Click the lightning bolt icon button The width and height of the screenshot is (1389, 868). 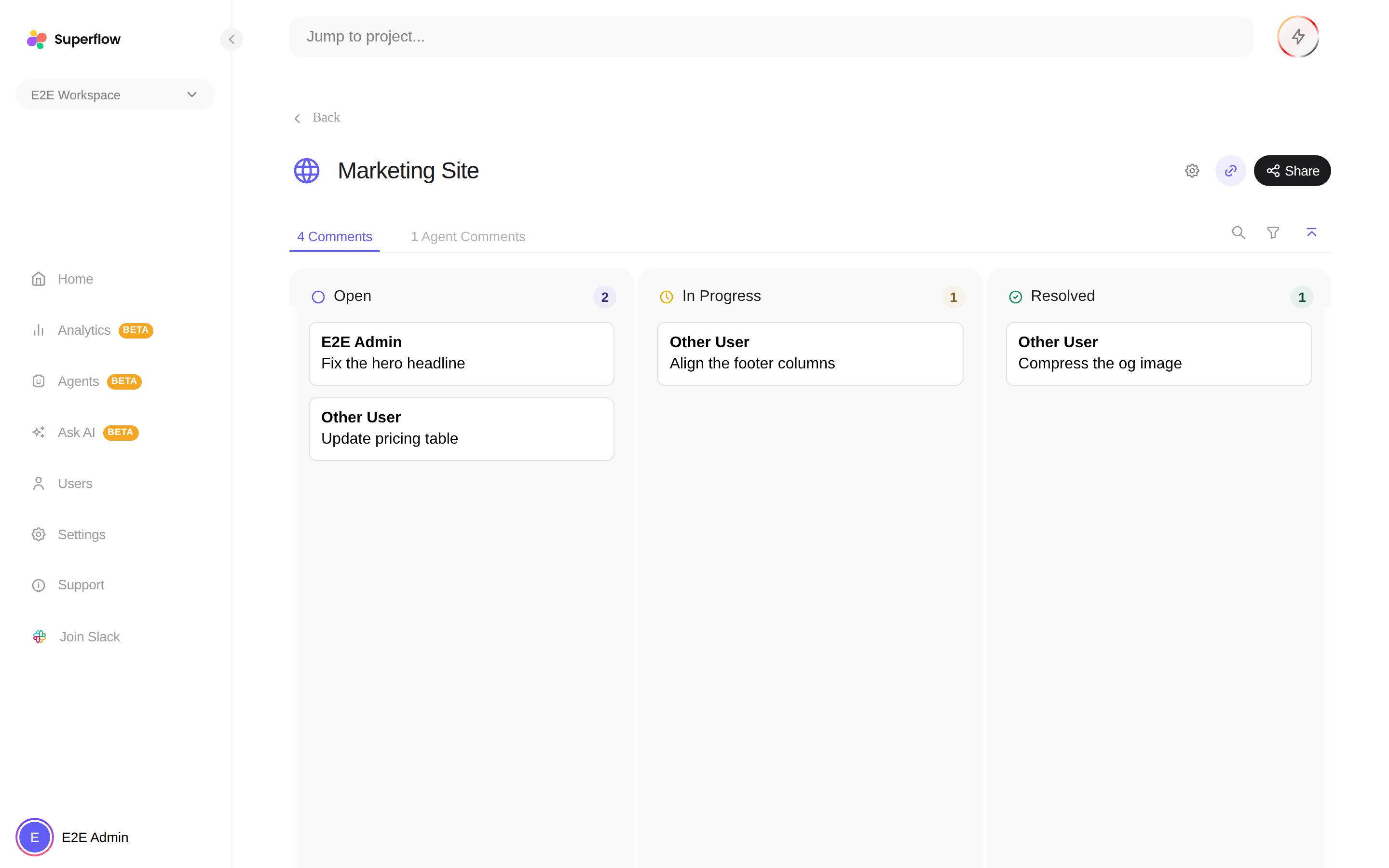[1298, 37]
